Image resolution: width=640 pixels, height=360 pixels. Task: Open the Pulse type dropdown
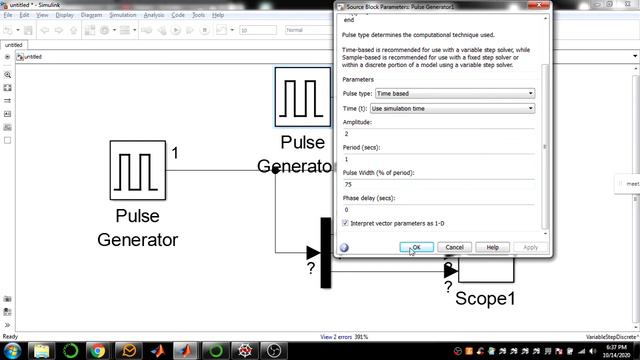pos(455,93)
